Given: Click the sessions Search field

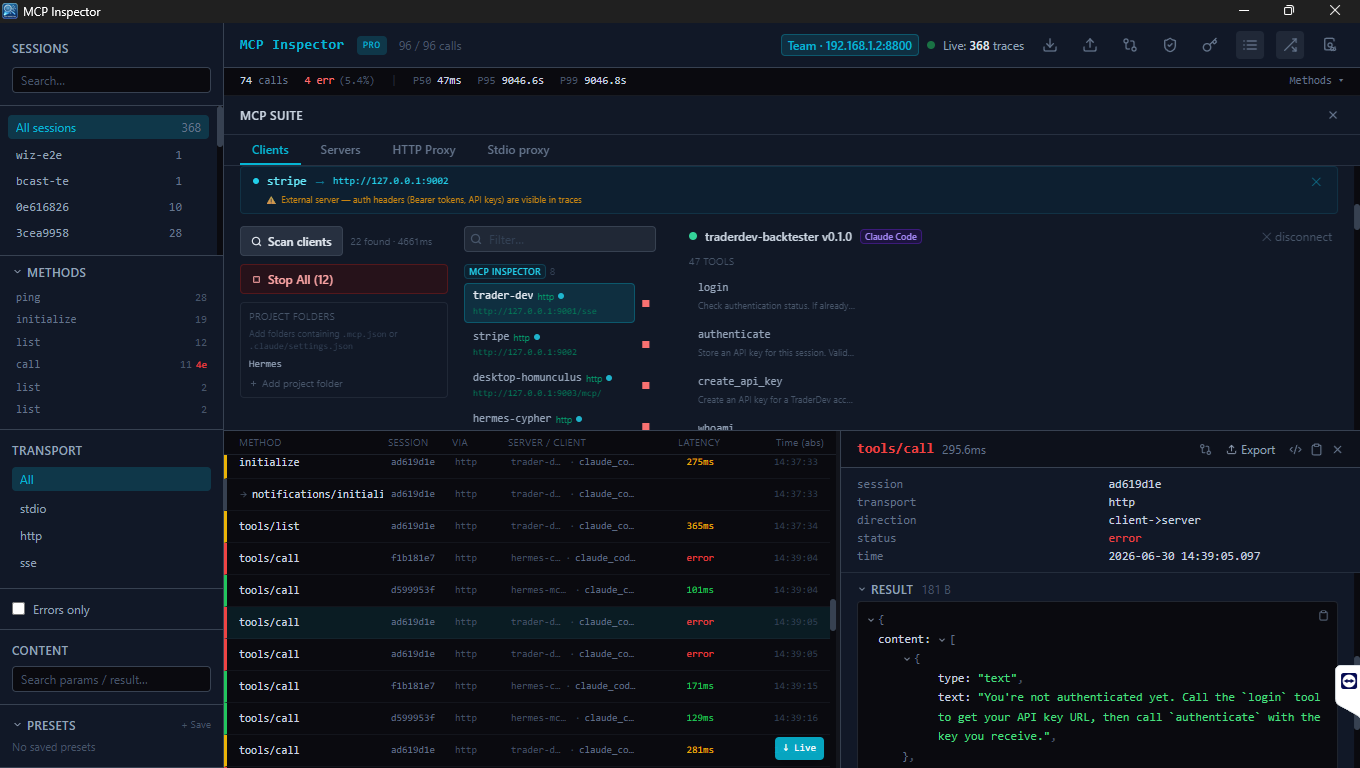Looking at the screenshot, I should point(111,80).
